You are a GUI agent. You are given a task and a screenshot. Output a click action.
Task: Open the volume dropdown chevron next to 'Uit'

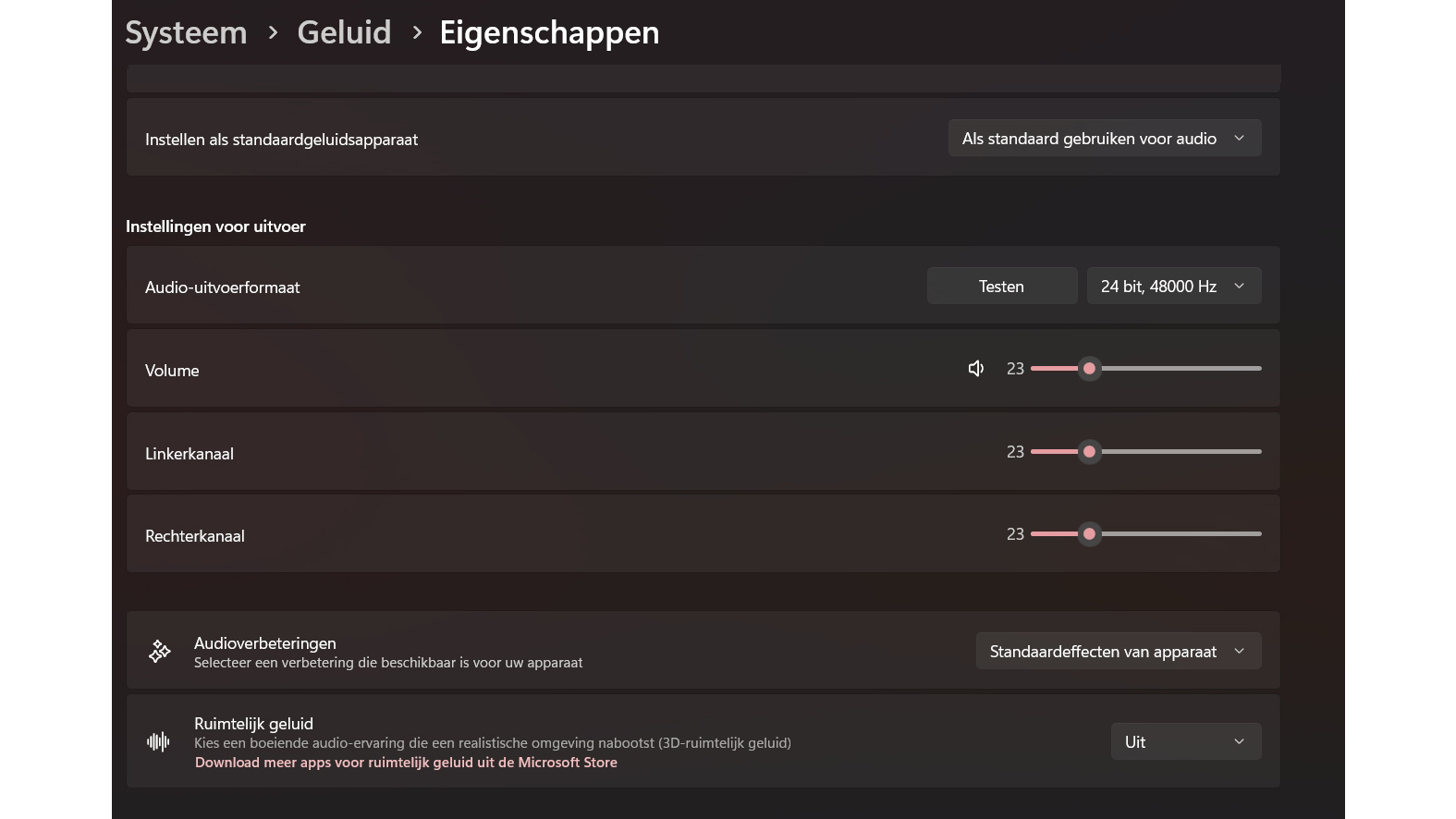pos(1239,740)
